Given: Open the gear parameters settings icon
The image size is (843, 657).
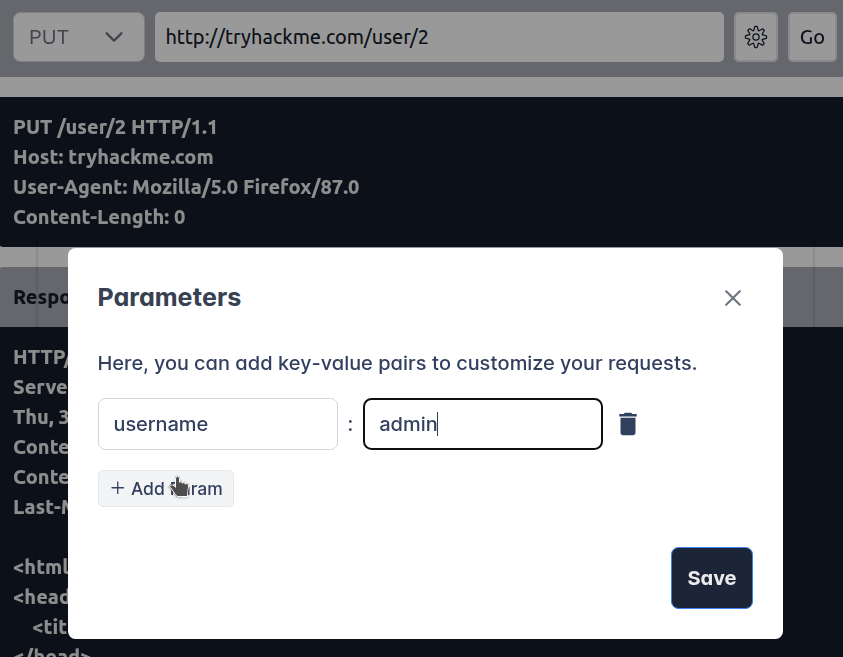Looking at the screenshot, I should 756,37.
